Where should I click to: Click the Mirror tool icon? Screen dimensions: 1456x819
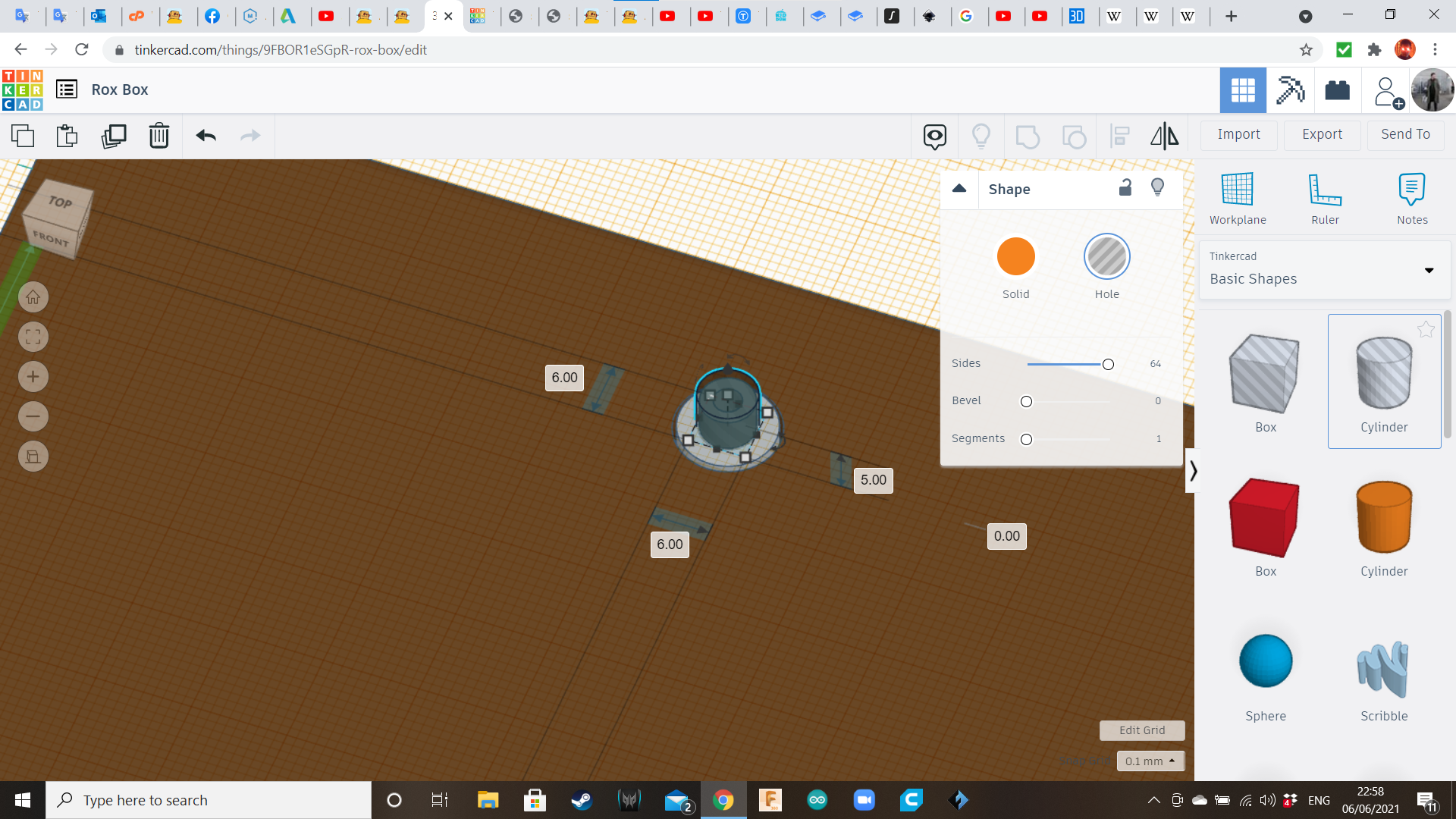coord(1164,136)
